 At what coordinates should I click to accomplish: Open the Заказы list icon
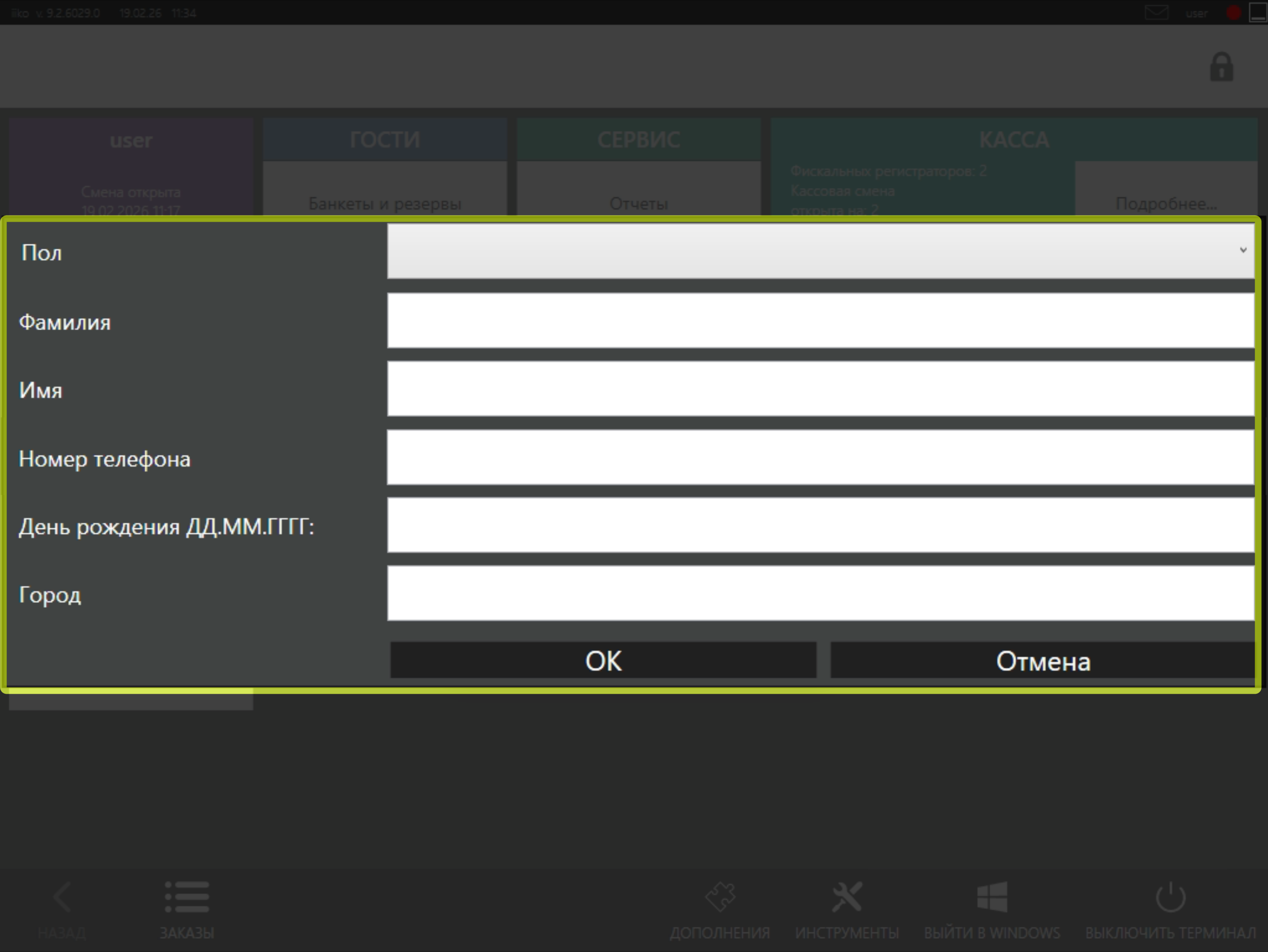pos(187,897)
